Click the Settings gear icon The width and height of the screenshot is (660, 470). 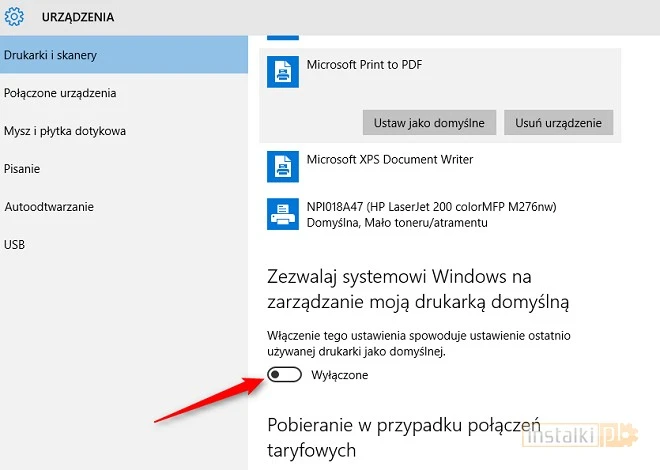[x=14, y=17]
